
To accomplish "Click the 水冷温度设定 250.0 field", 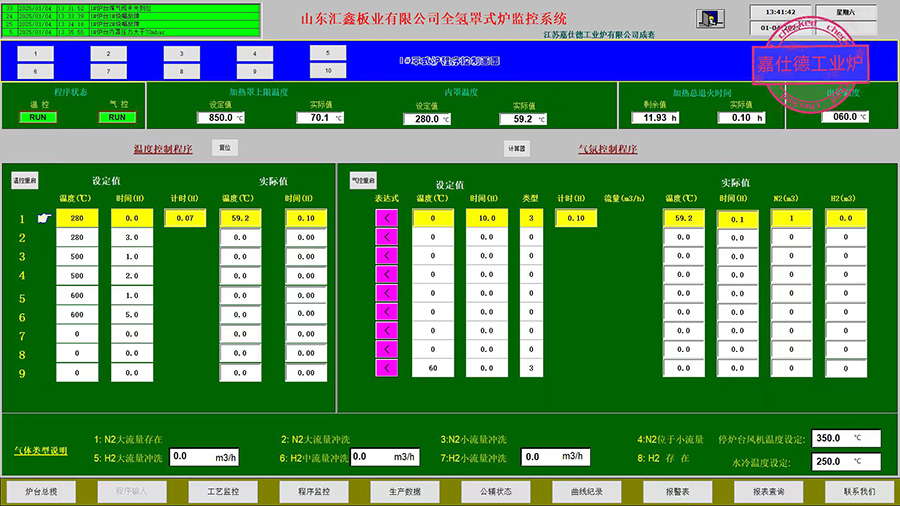I will point(843,461).
